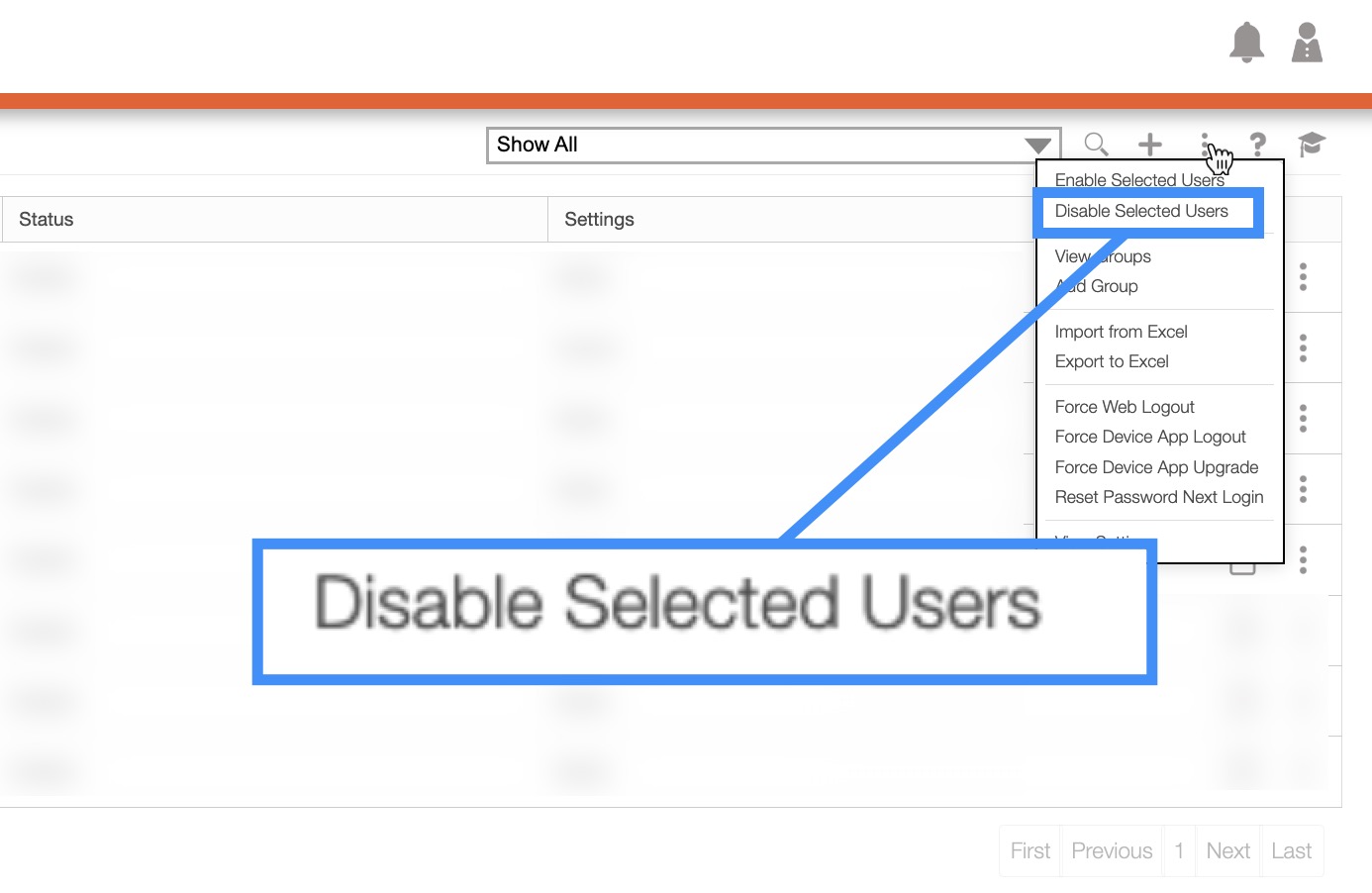Screen dimensions: 1372x893
Task: Jump to the Last page
Action: click(x=1291, y=851)
